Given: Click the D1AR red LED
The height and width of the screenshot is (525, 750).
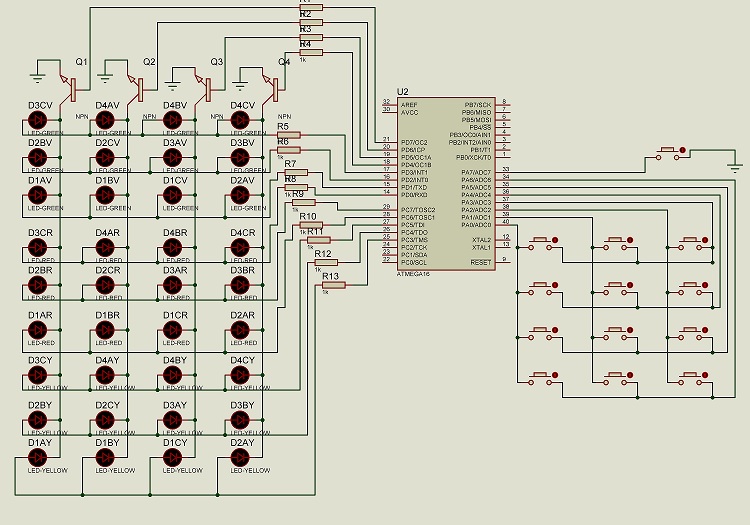Looking at the screenshot, I should (x=37, y=330).
